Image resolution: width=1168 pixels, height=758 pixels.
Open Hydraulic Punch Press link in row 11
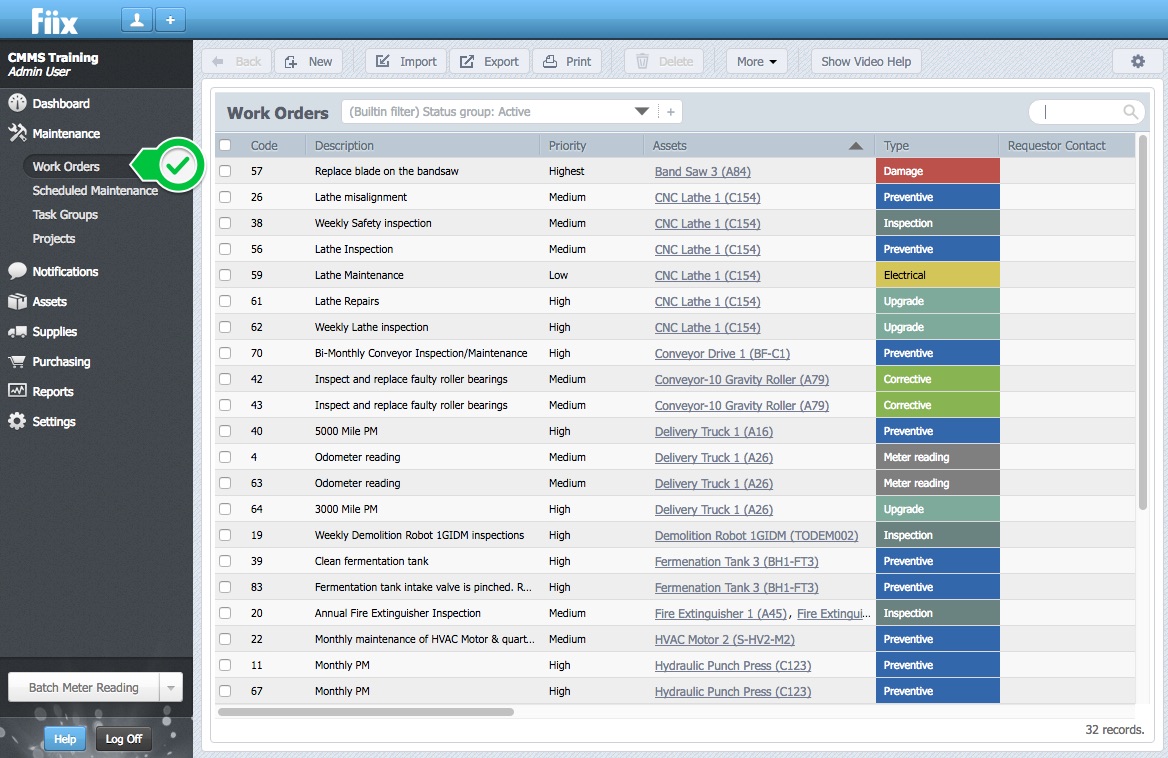[733, 666]
